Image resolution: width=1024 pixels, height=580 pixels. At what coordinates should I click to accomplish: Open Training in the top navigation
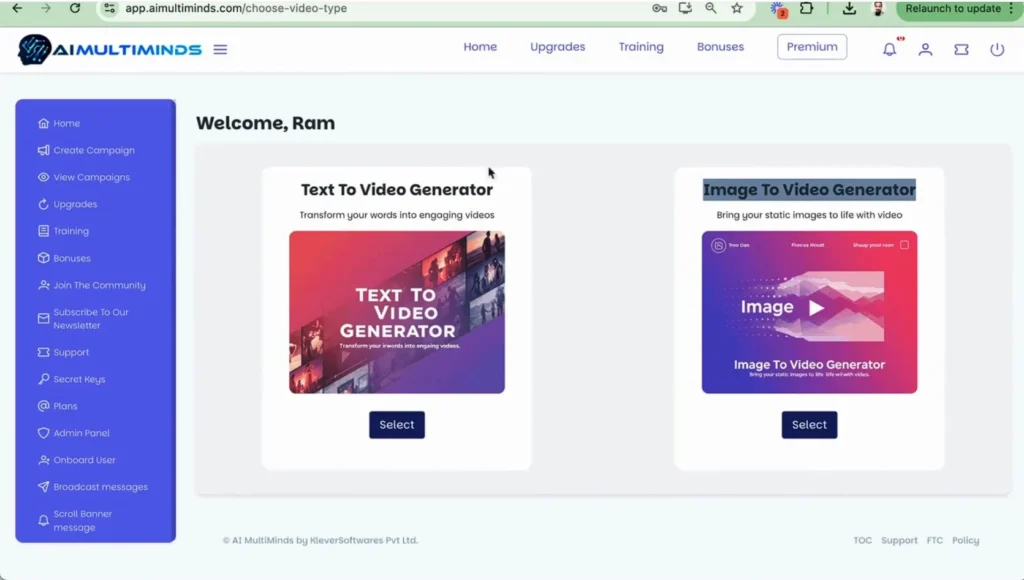[641, 47]
